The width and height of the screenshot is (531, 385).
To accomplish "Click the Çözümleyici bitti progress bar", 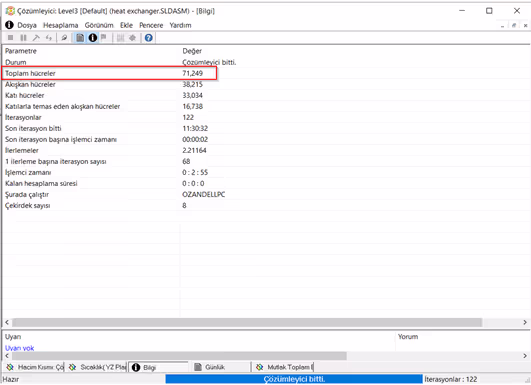I will pos(294,379).
